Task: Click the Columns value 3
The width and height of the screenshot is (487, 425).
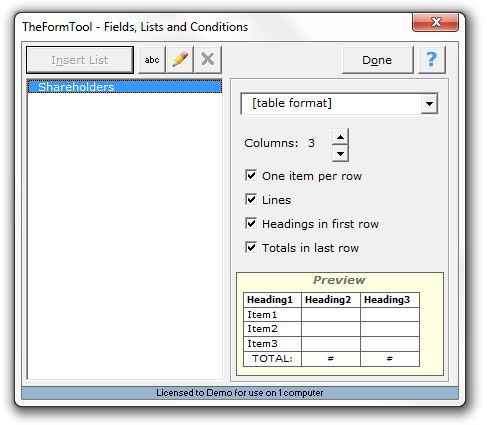Action: (311, 143)
